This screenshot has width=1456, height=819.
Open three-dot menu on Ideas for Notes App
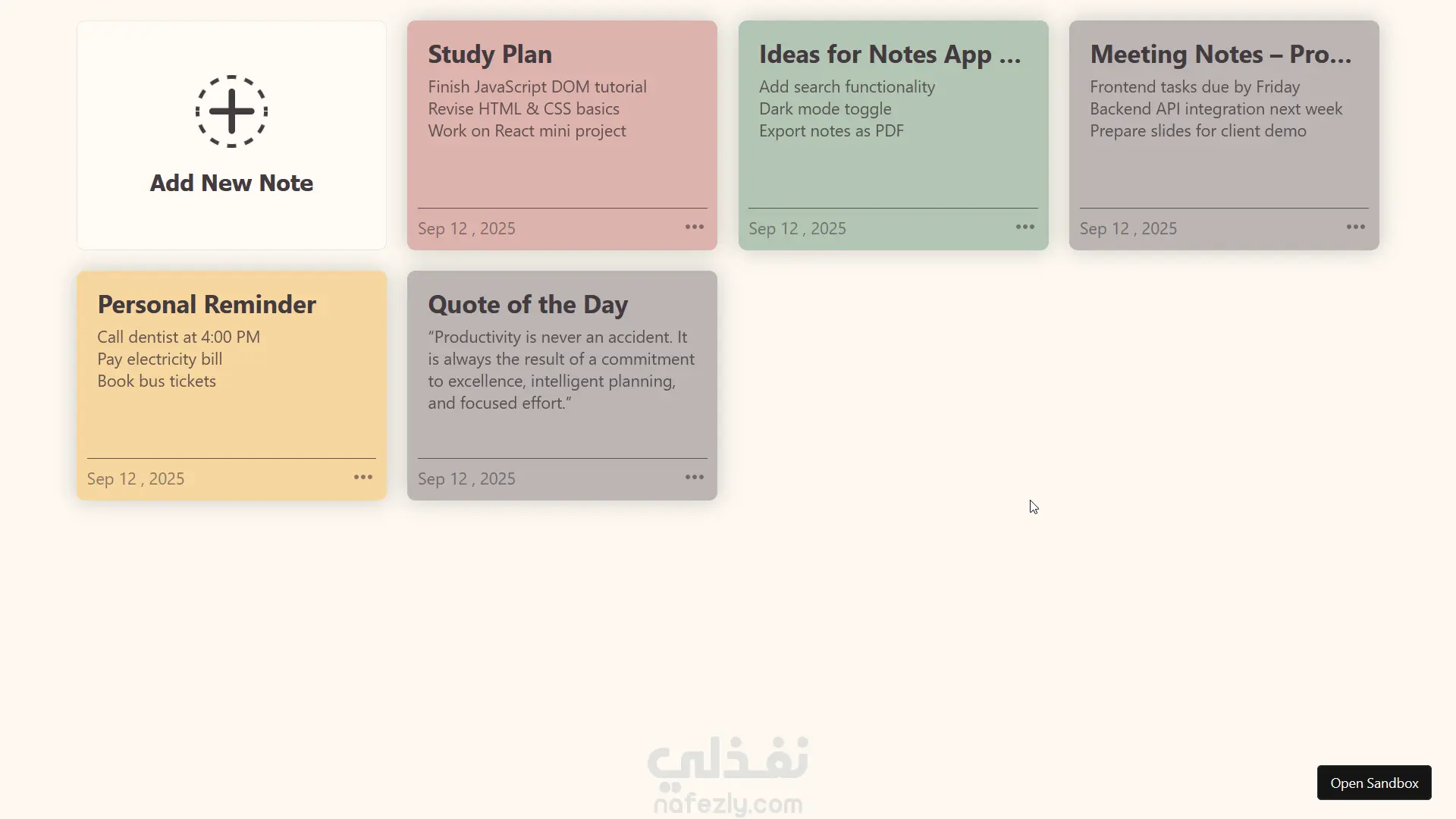(x=1025, y=227)
